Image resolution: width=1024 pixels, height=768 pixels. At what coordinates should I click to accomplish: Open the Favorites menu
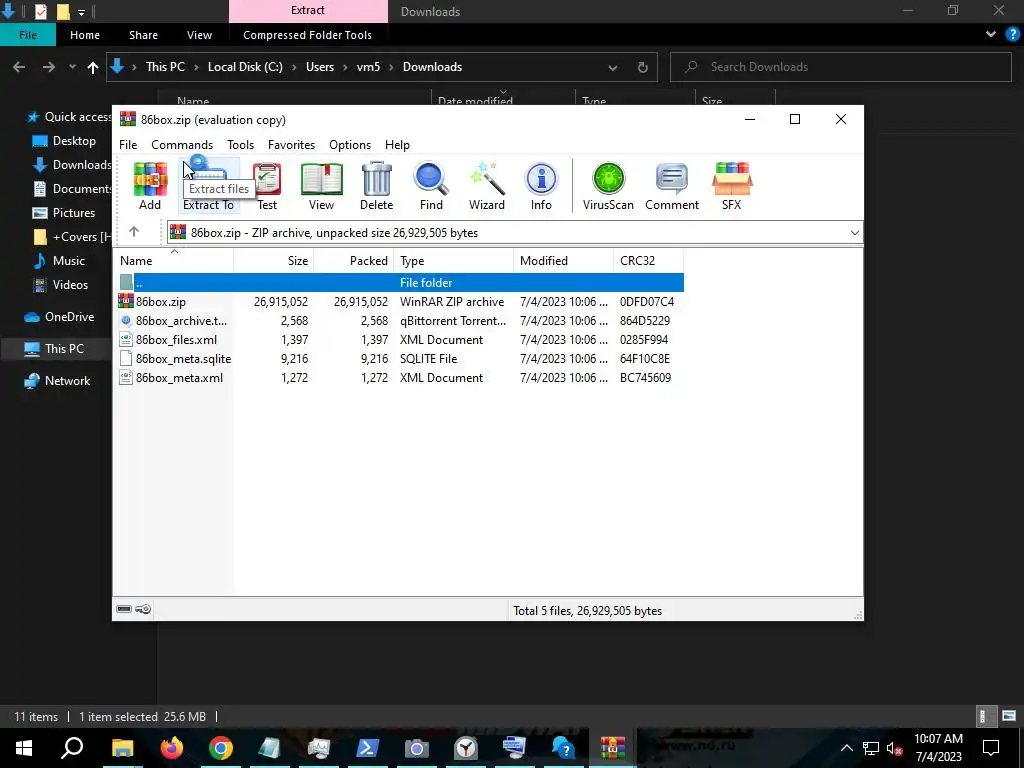[x=291, y=144]
